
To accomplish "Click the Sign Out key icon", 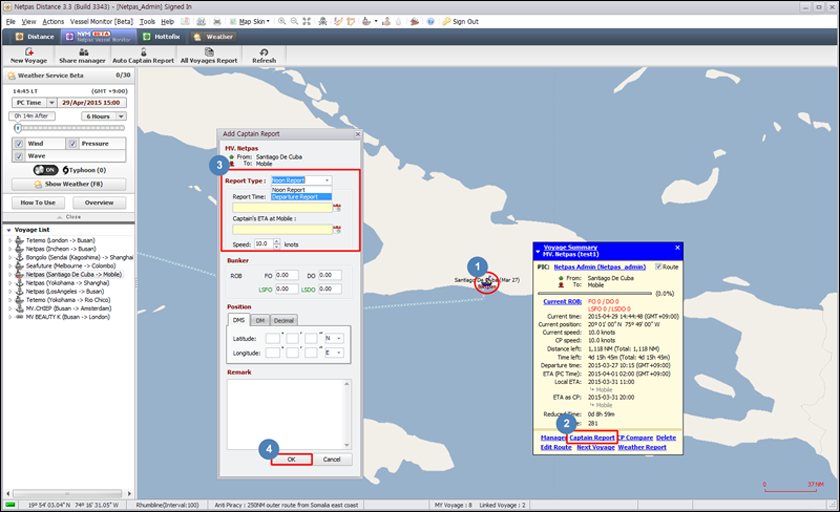I will coord(446,21).
